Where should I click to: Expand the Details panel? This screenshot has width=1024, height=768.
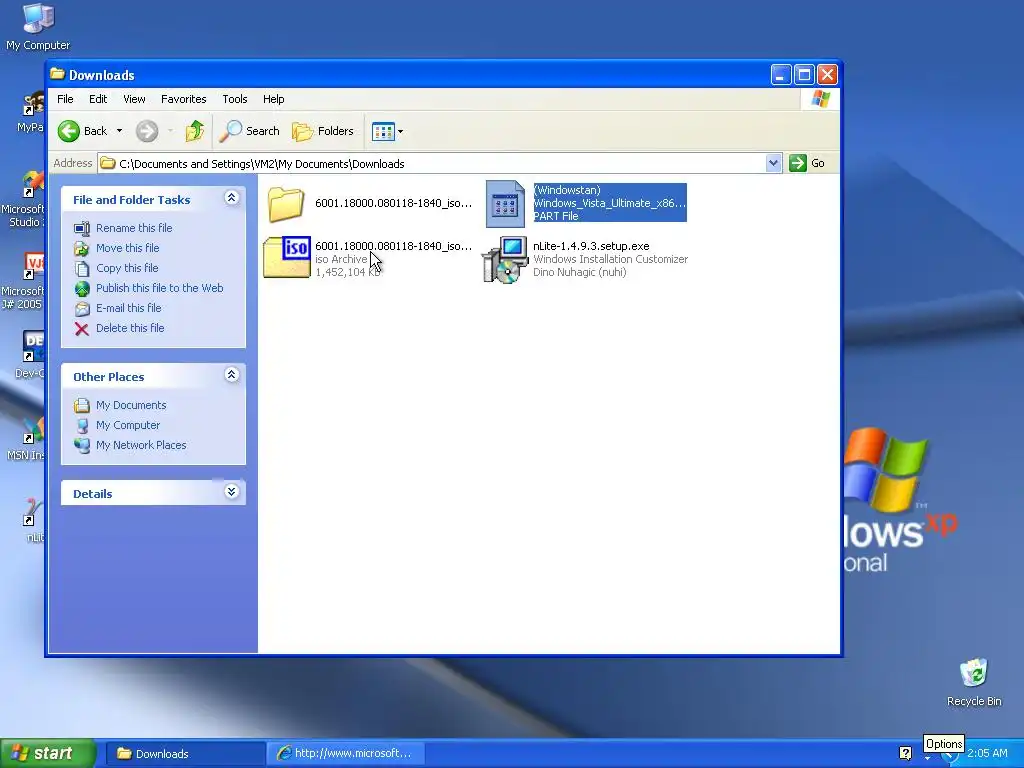pos(231,492)
